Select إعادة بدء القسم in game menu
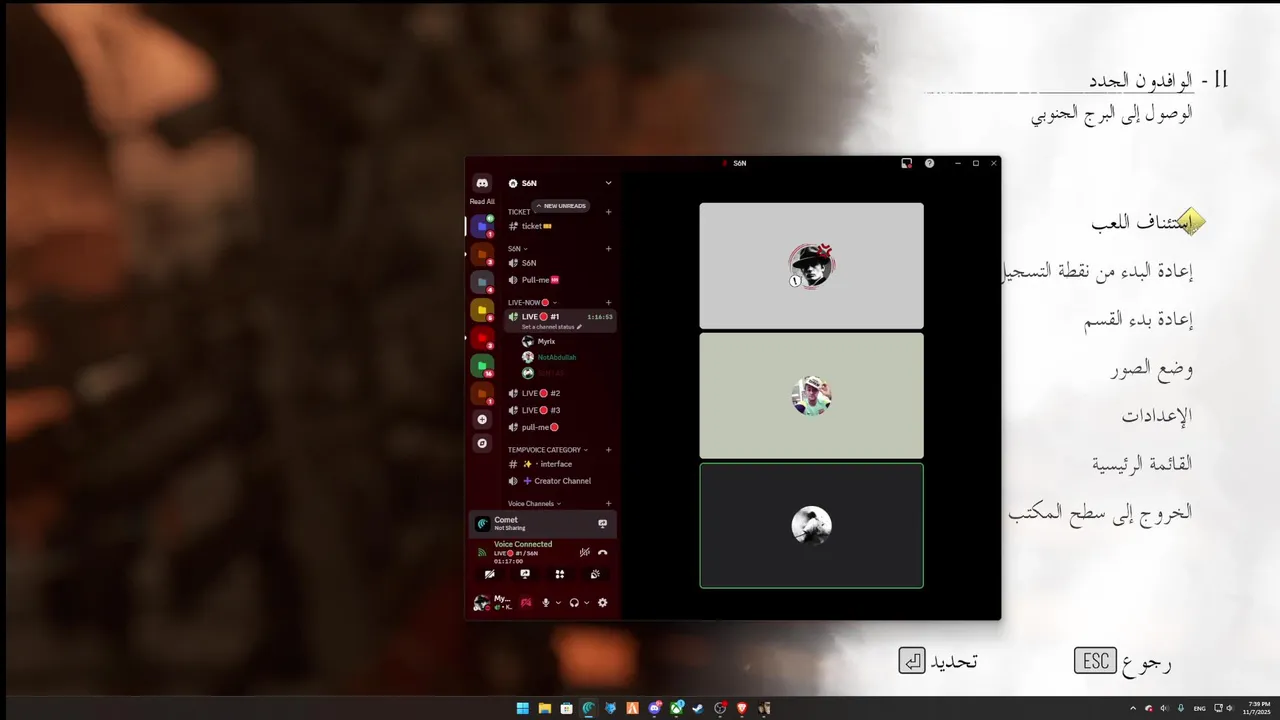Viewport: 1280px width, 720px height. (1138, 320)
